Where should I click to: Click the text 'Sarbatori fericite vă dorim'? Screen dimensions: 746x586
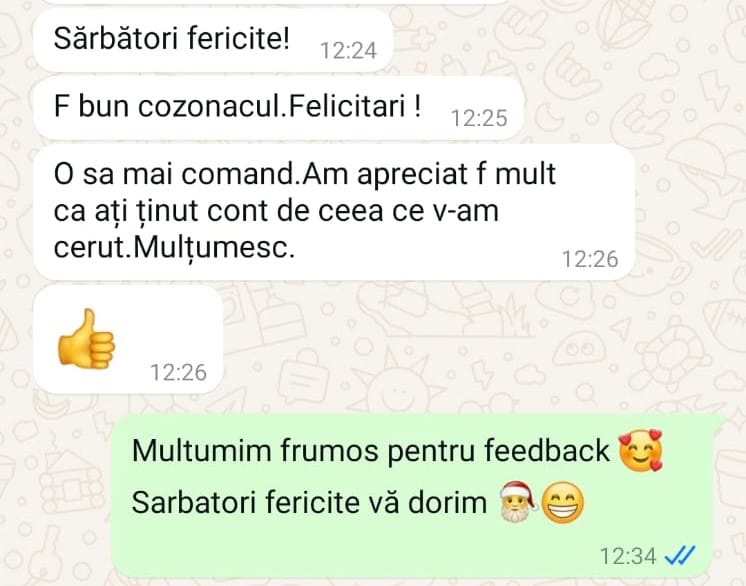pos(309,502)
